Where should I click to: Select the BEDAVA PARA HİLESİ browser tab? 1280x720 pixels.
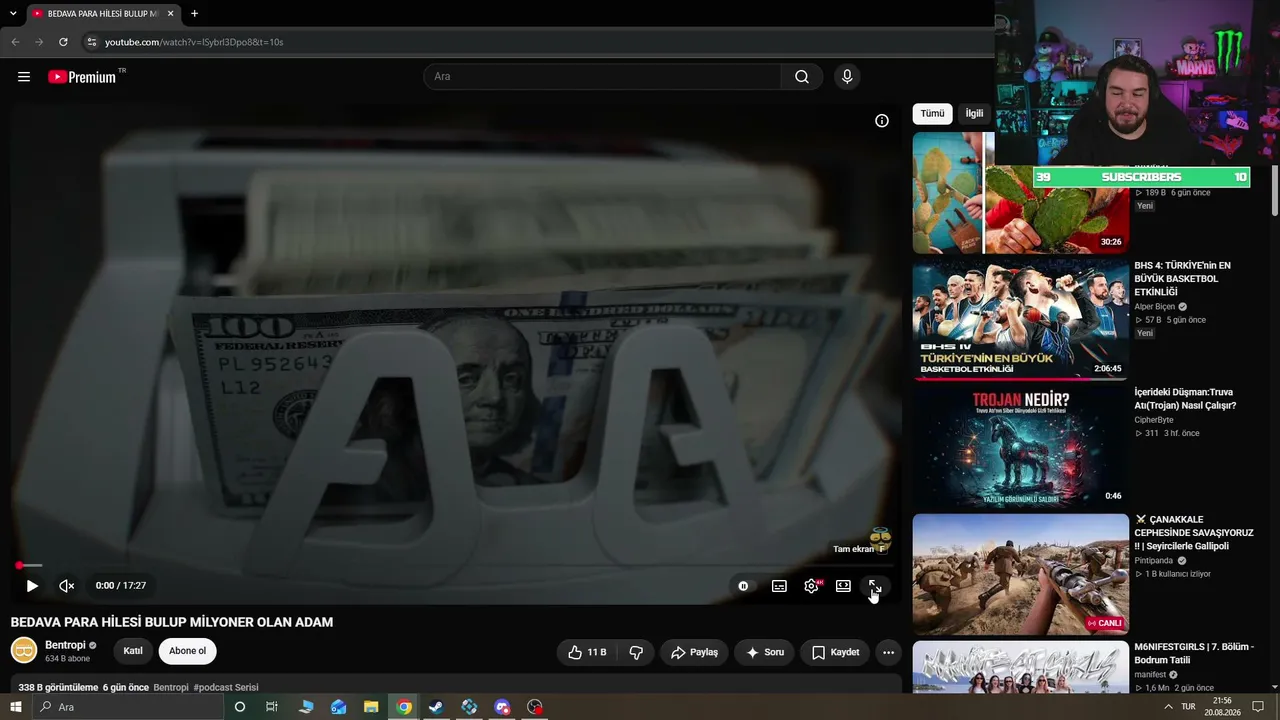pos(103,14)
